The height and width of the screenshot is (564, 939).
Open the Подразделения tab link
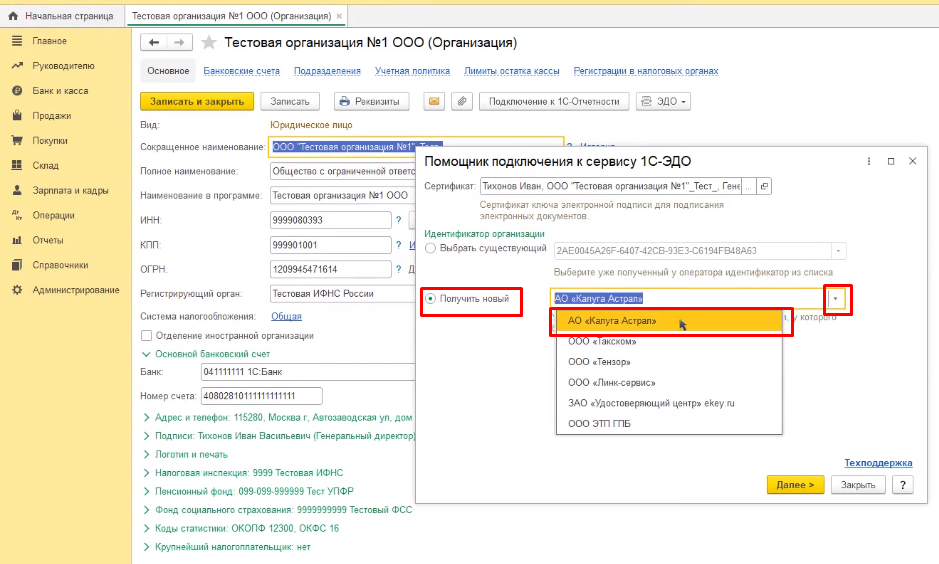click(x=327, y=71)
